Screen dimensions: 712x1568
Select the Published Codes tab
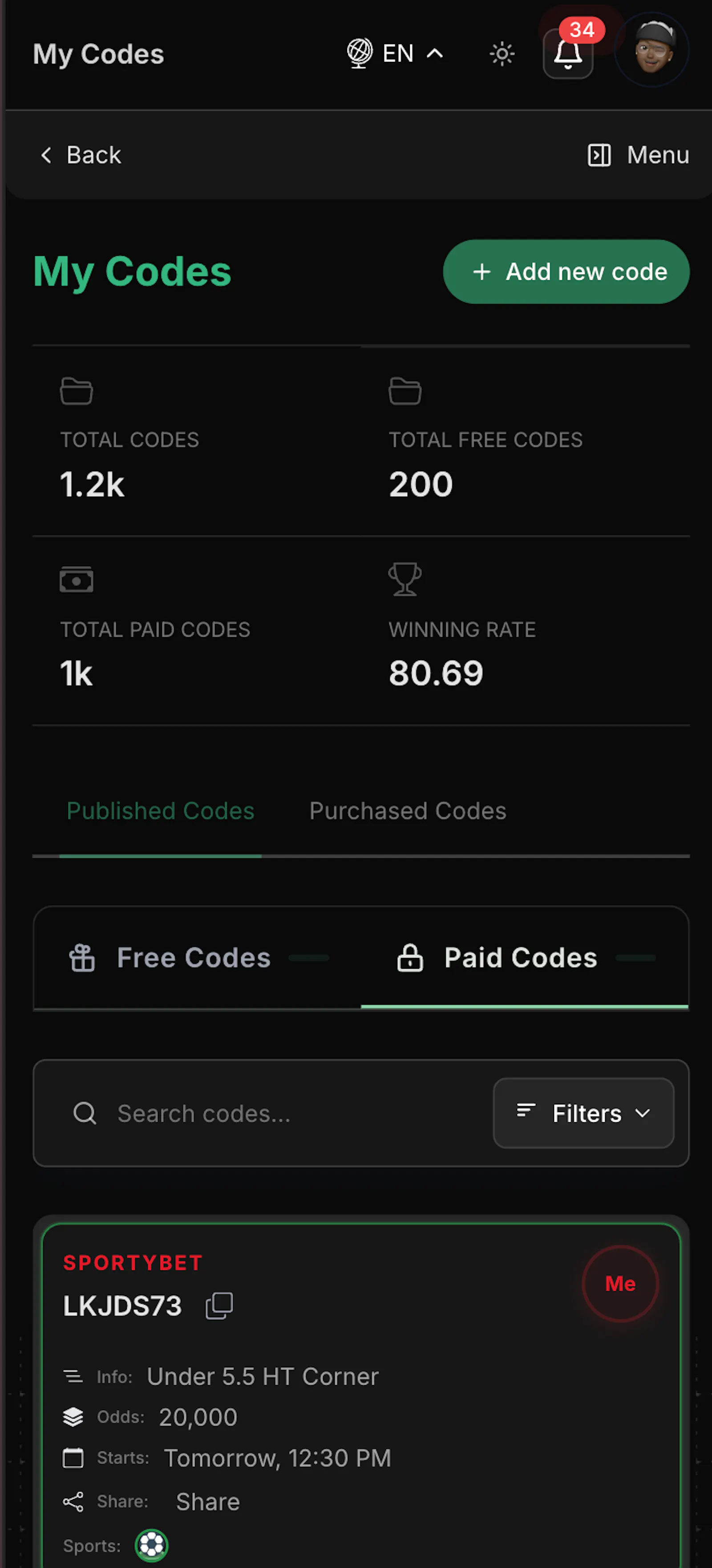click(x=160, y=811)
